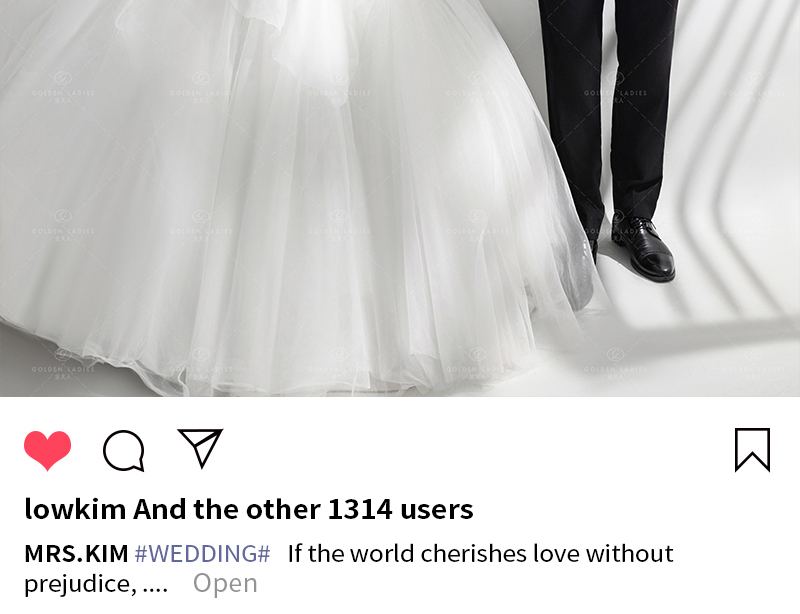The width and height of the screenshot is (800, 614).
Task: Share the post using the paper plane icon
Action: pyautogui.click(x=200, y=448)
